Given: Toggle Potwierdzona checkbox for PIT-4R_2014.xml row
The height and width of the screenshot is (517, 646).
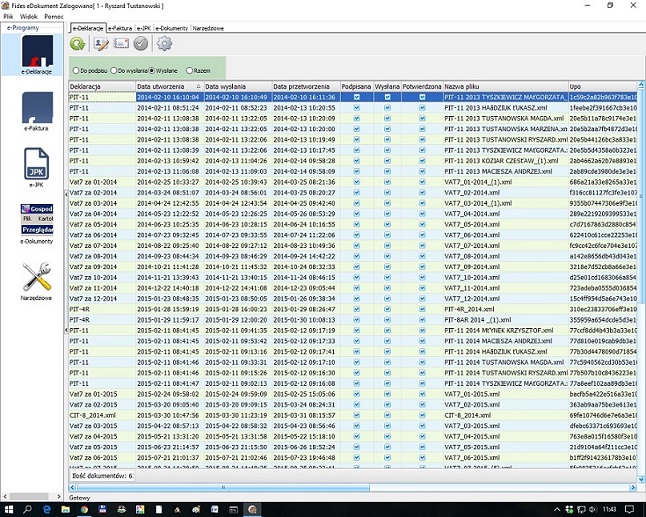Looking at the screenshot, I should click(x=422, y=309).
